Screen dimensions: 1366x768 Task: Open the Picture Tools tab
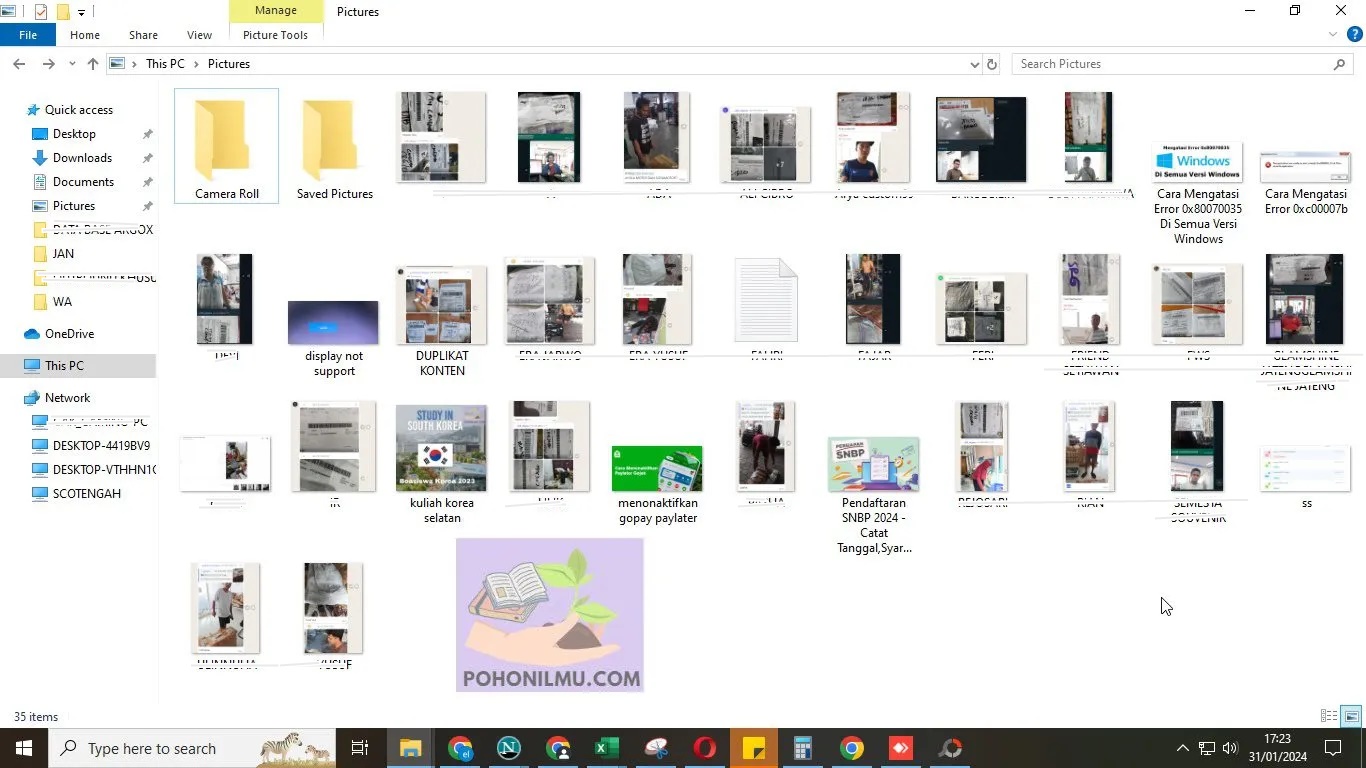[275, 35]
